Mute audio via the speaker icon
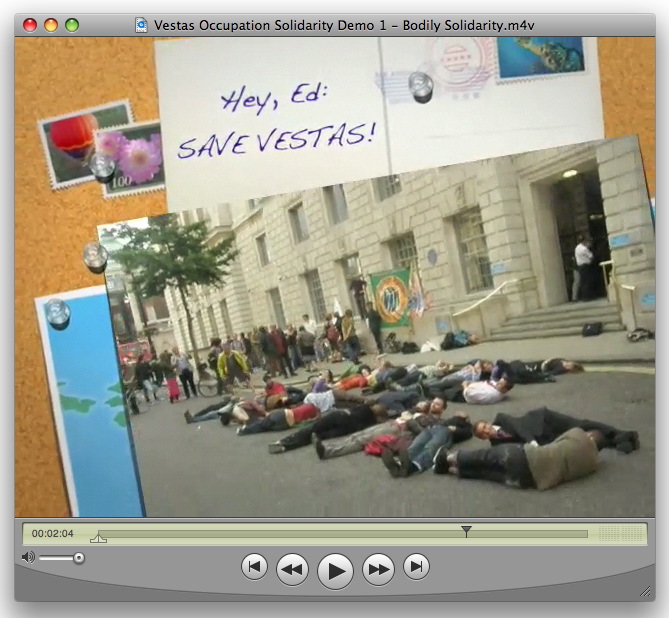This screenshot has width=669, height=618. pyautogui.click(x=28, y=557)
